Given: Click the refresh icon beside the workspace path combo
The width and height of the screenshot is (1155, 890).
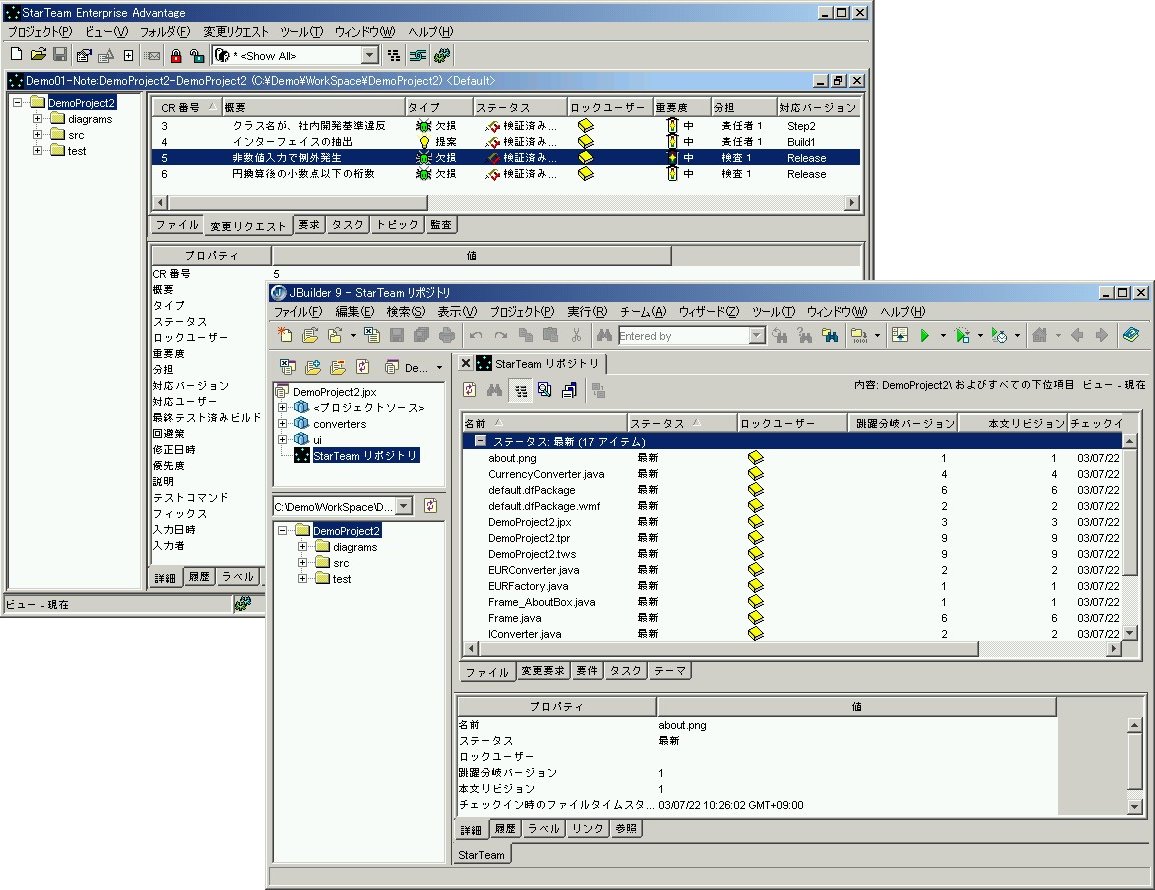Looking at the screenshot, I should (x=430, y=506).
